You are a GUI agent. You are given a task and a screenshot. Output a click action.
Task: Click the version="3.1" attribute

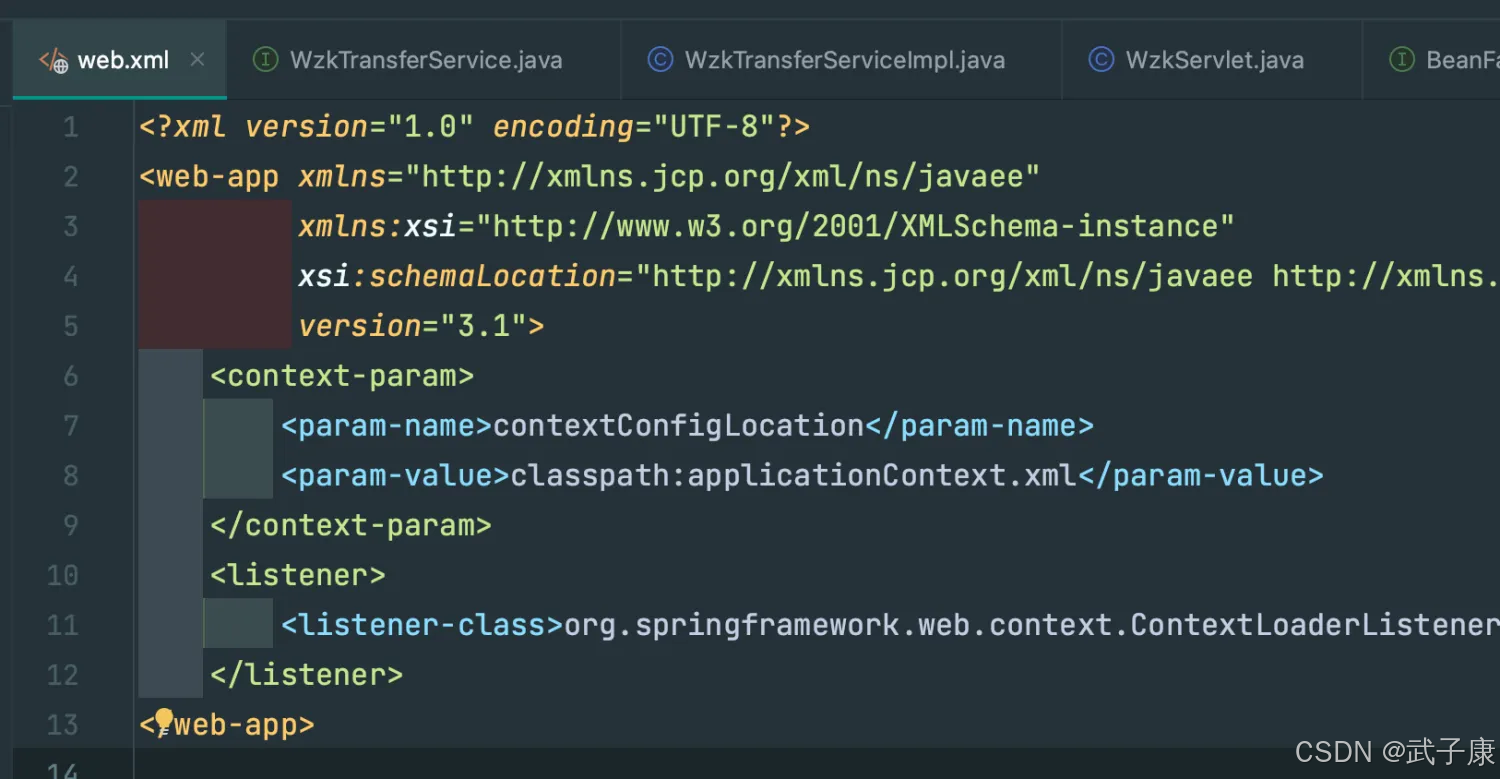click(413, 326)
